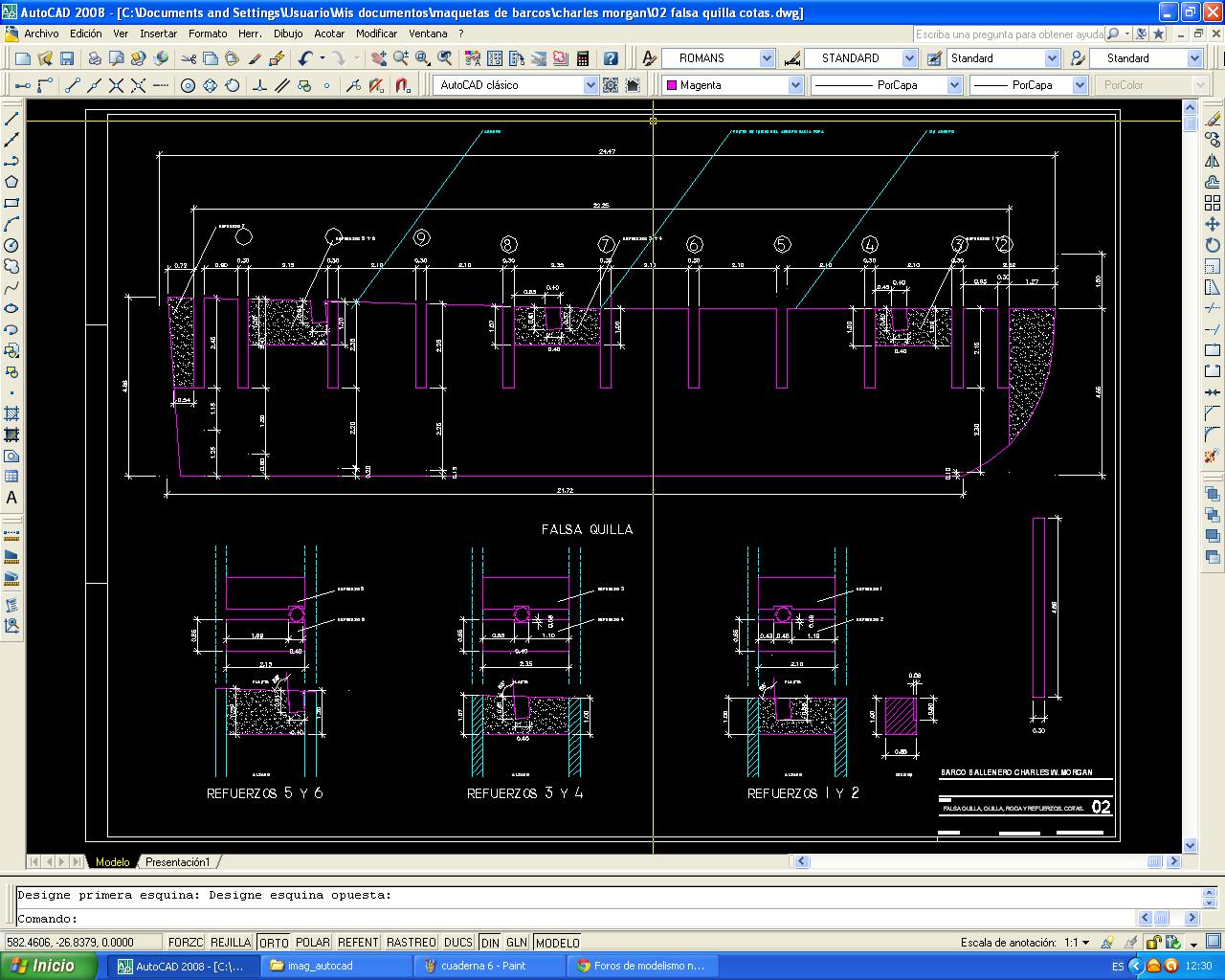The image size is (1225, 980).
Task: Switch to Foros de modelismo browser window
Action: (x=644, y=966)
